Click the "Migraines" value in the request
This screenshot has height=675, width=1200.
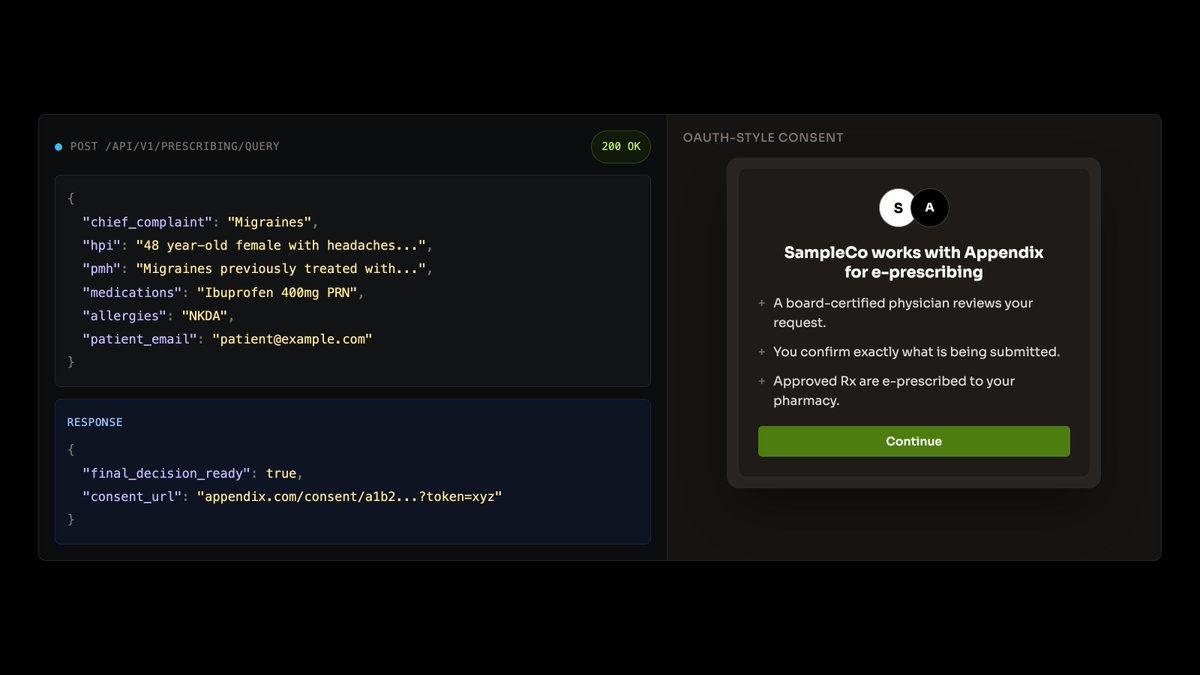coord(270,222)
